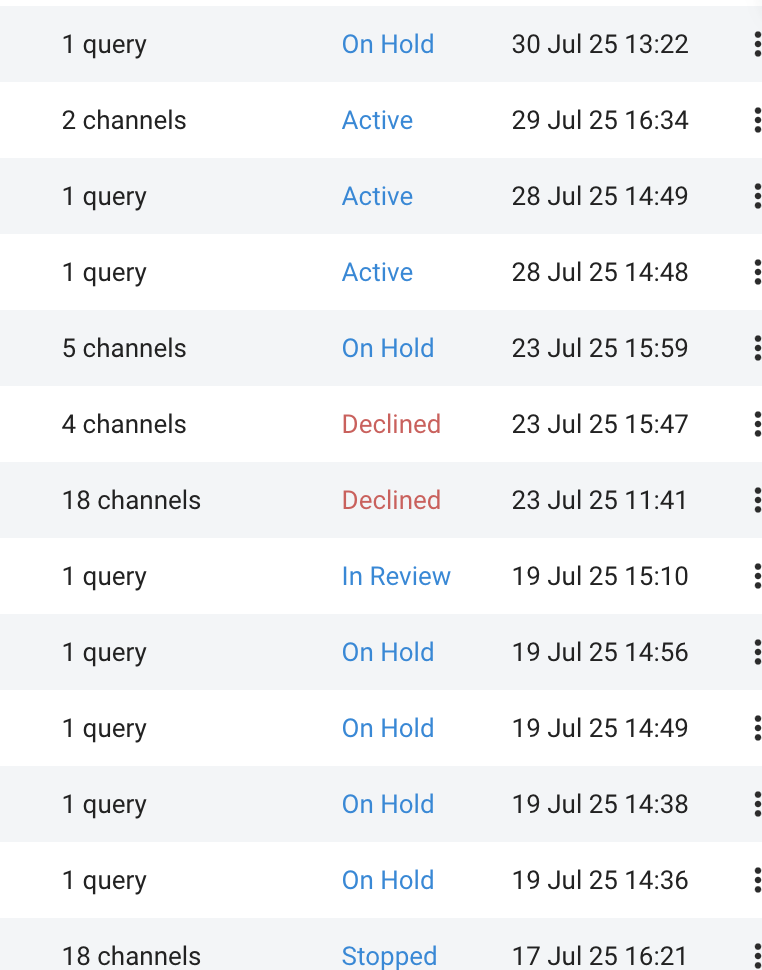Viewport: 762px width, 970px height.
Task: Open kebab menu for 19 Jul 14:38 row
Action: 756,804
